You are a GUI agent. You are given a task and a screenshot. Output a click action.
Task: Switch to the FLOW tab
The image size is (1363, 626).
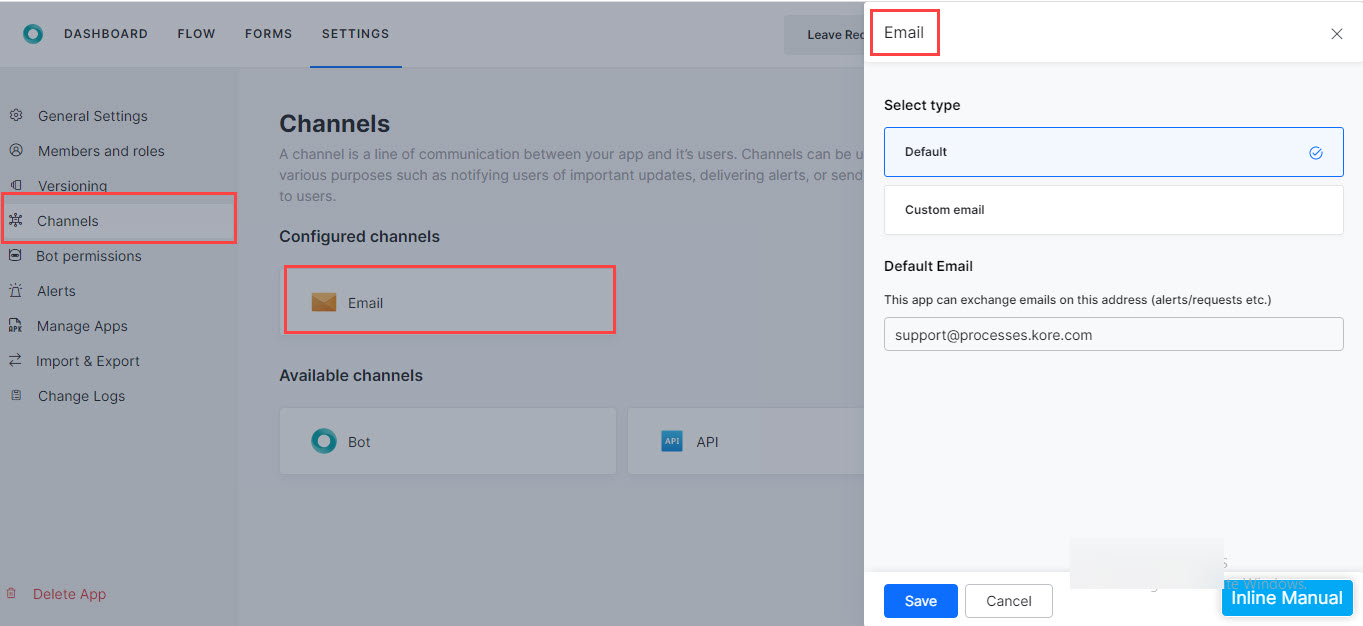(x=196, y=33)
